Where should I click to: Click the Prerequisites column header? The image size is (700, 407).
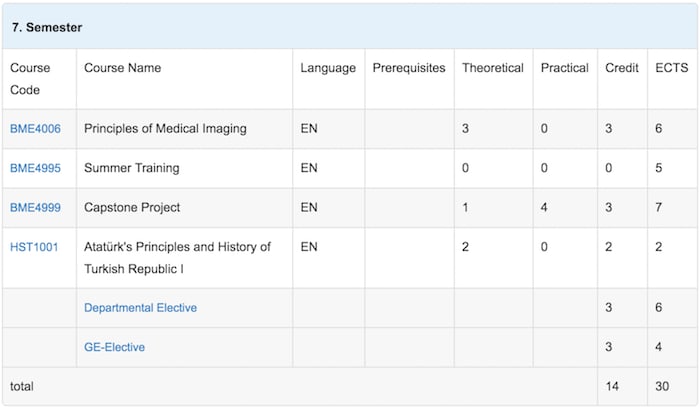409,79
